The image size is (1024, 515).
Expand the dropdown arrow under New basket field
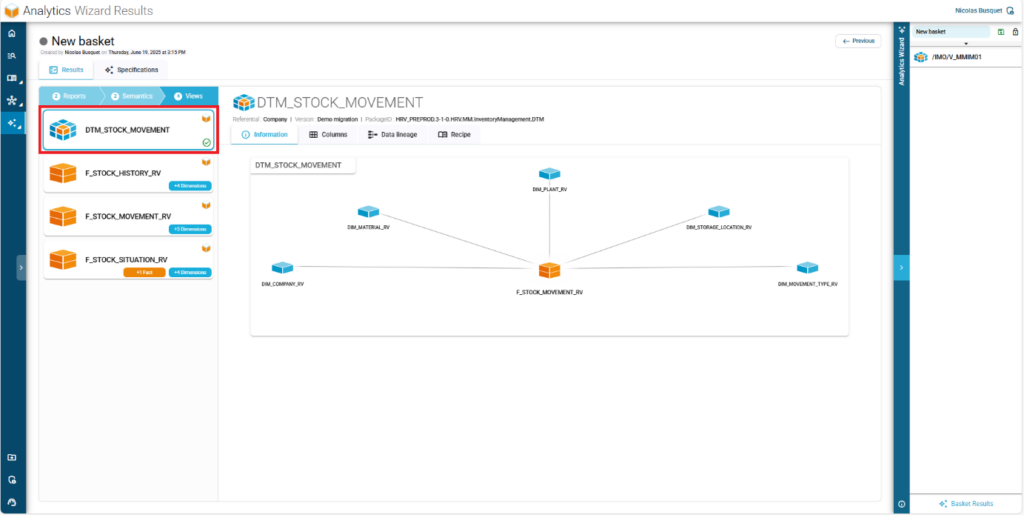(965, 44)
